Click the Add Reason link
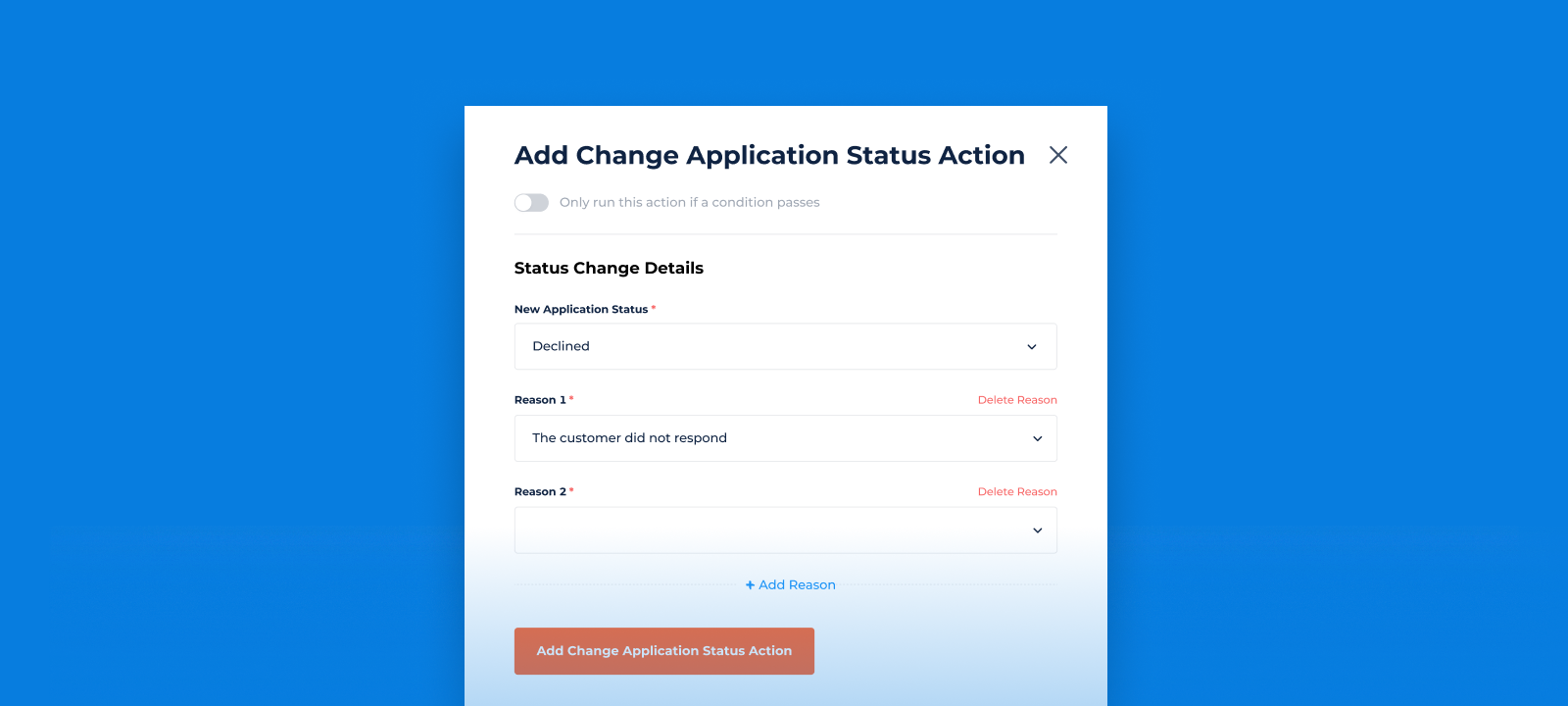 [791, 585]
